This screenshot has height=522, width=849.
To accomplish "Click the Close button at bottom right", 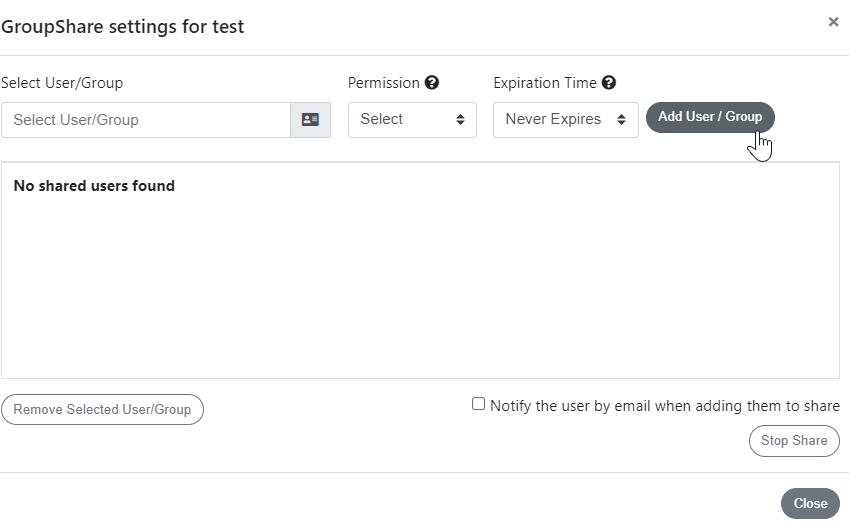I will coord(810,504).
